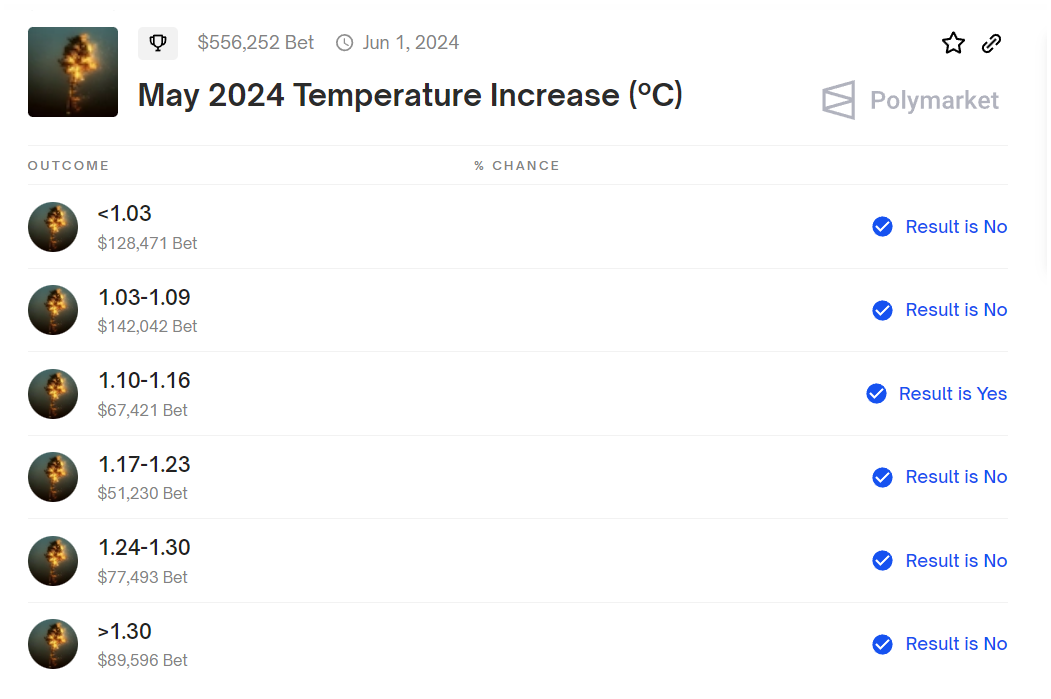This screenshot has width=1051, height=699.
Task: Click the trophy icon near bet total
Action: (158, 43)
